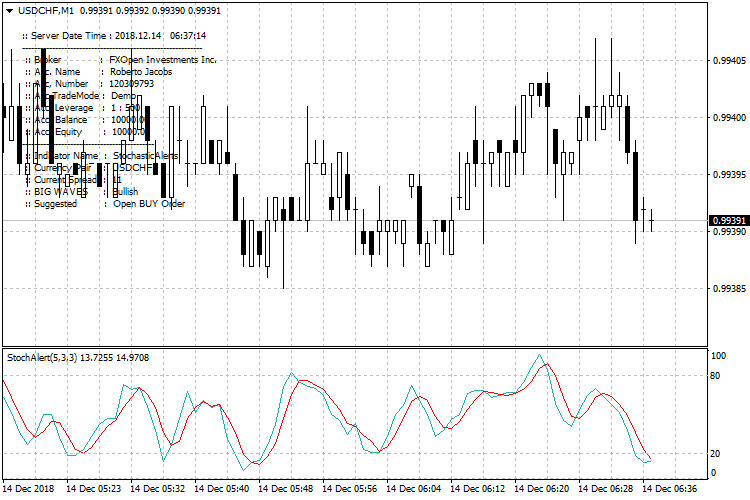Screen dimensions: 750x500
Task: Click the 0.99385 price axis label
Action: pos(728,289)
